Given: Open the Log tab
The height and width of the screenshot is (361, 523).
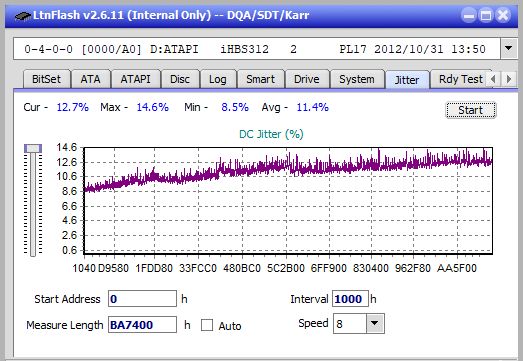Looking at the screenshot, I should [x=218, y=79].
